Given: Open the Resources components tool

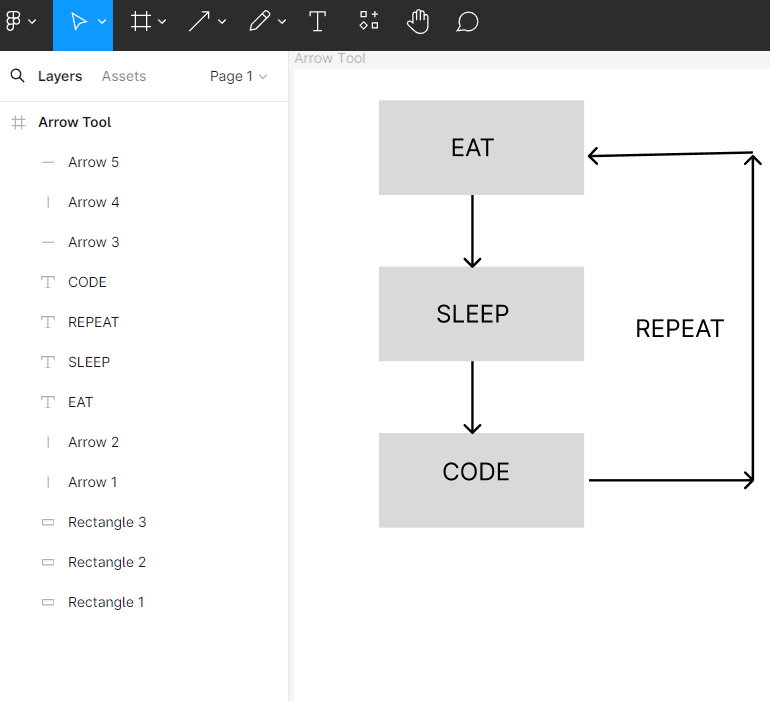Looking at the screenshot, I should [x=369, y=21].
